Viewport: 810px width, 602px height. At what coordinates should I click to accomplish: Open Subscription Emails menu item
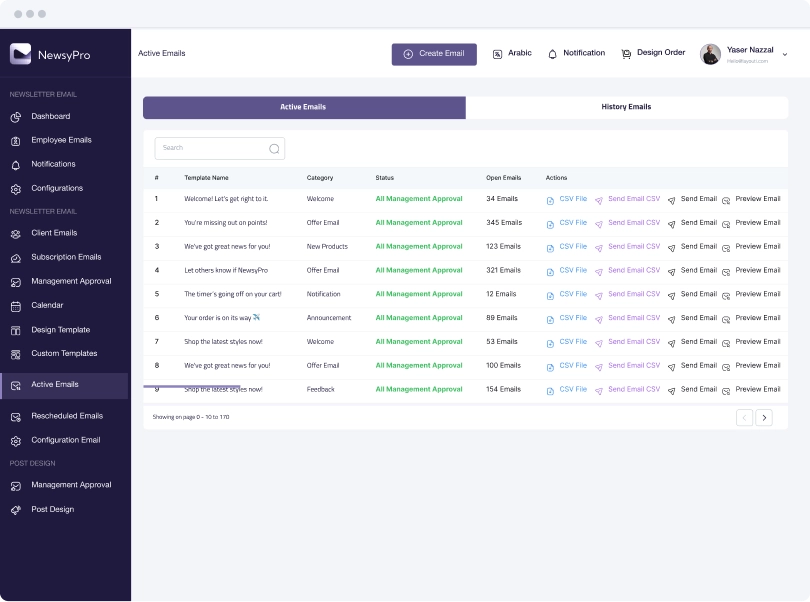pyautogui.click(x=66, y=257)
